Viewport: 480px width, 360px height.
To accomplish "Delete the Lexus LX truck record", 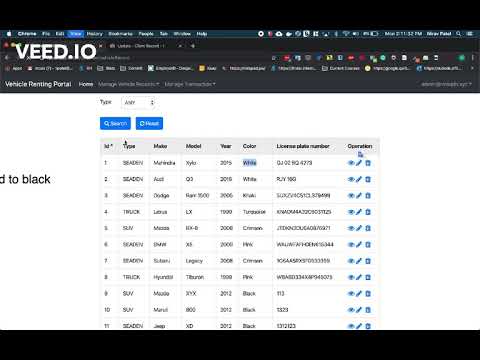I will click(368, 212).
